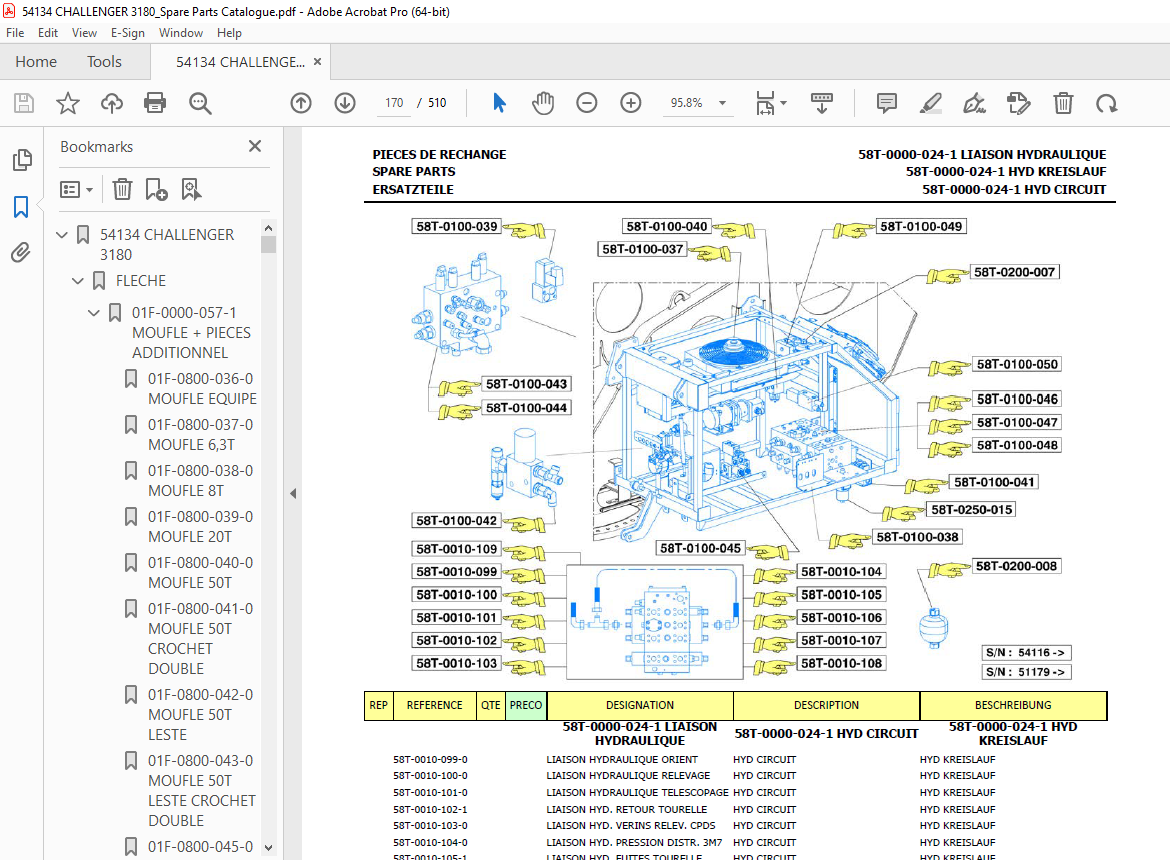Screen dimensions: 1170x860
Task: Open the Help menu
Action: tap(229, 33)
